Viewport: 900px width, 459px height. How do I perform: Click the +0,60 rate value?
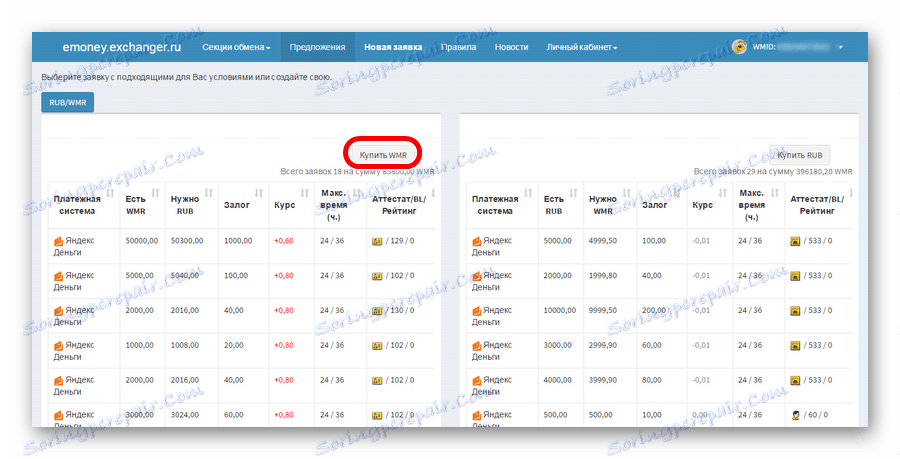[284, 241]
